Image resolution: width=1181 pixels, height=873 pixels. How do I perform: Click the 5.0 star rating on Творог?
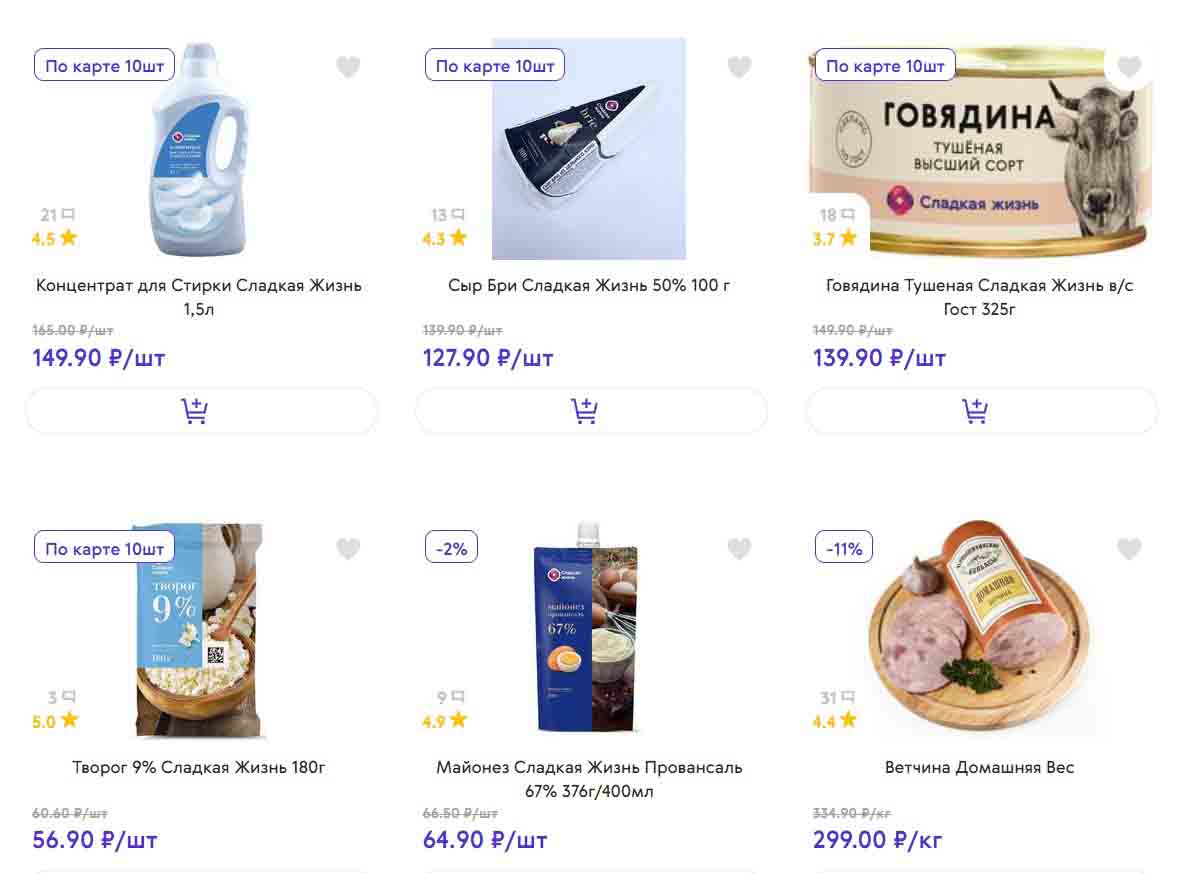pyautogui.click(x=55, y=721)
